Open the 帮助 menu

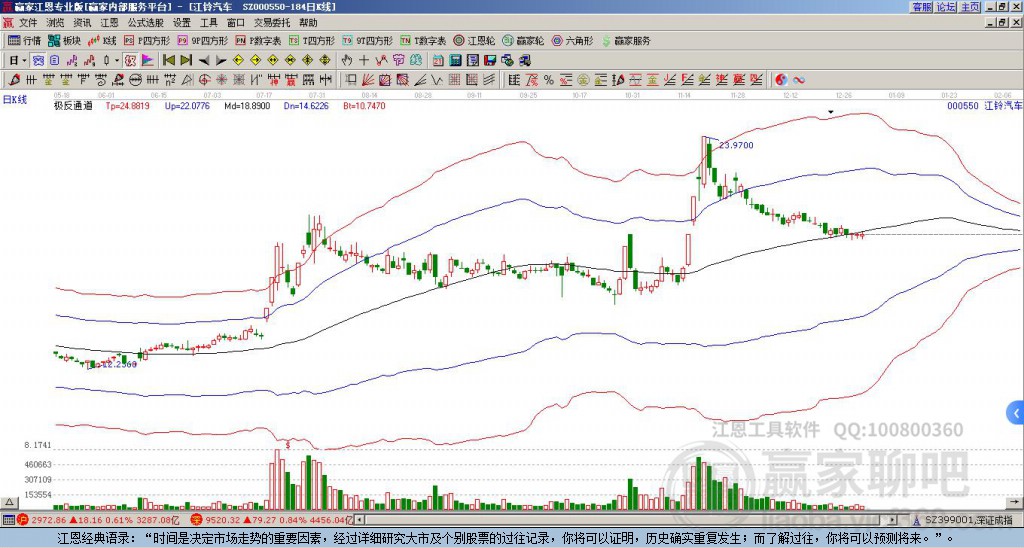click(x=308, y=23)
